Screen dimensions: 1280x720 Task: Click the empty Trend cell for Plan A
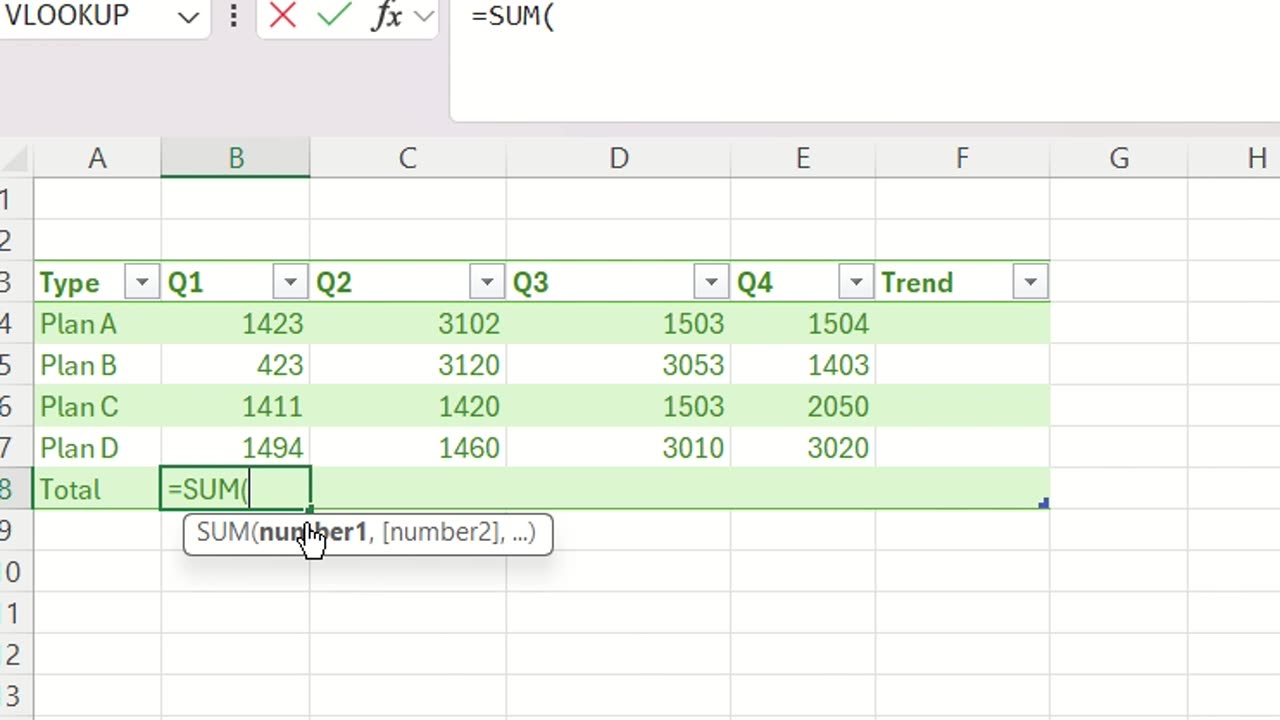(962, 324)
